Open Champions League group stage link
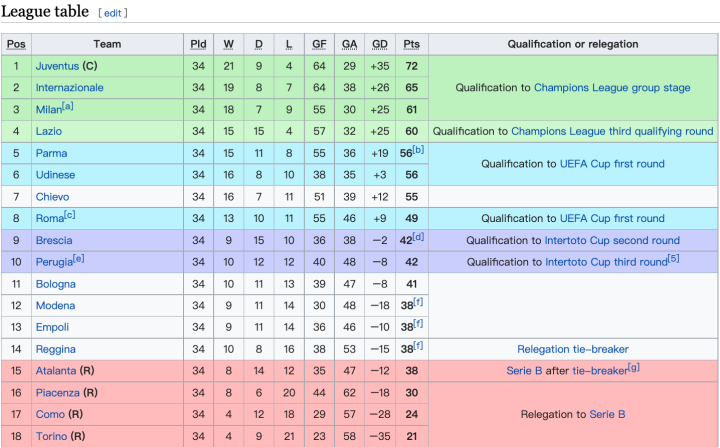Viewport: 720px width, 448px height. pos(612,88)
